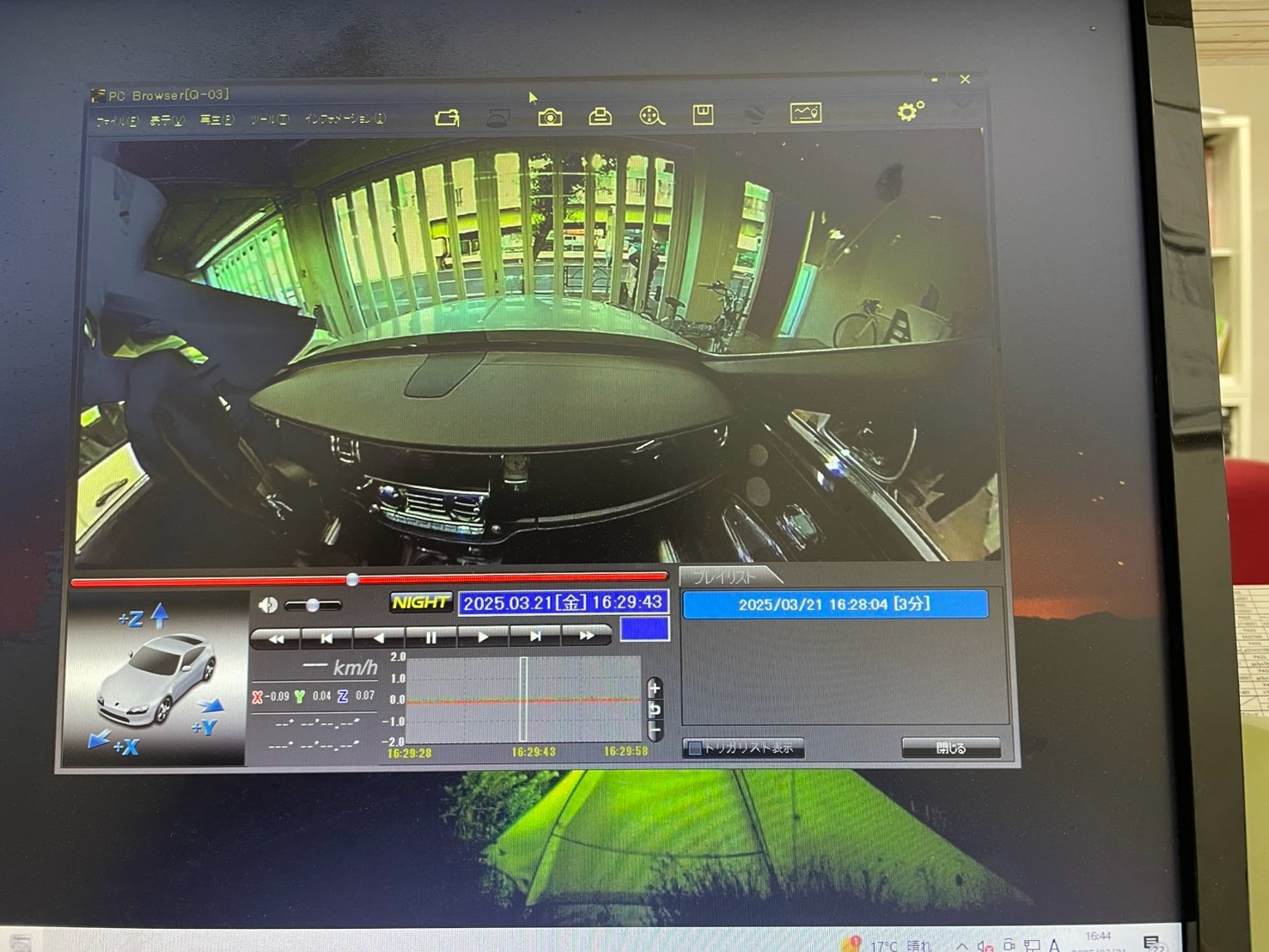Minimize the PC Browser window
The image size is (1269, 952).
coord(934,80)
